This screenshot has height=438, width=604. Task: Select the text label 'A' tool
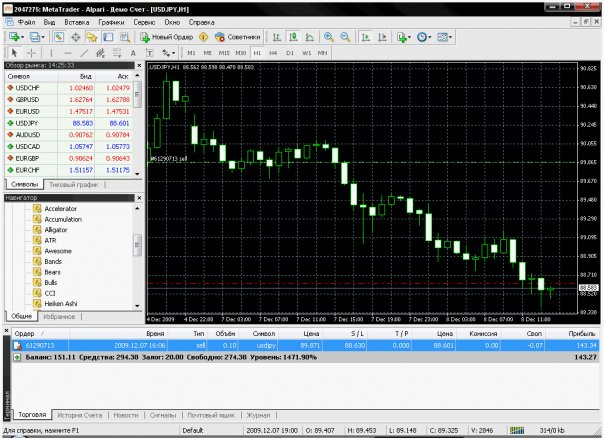135,51
